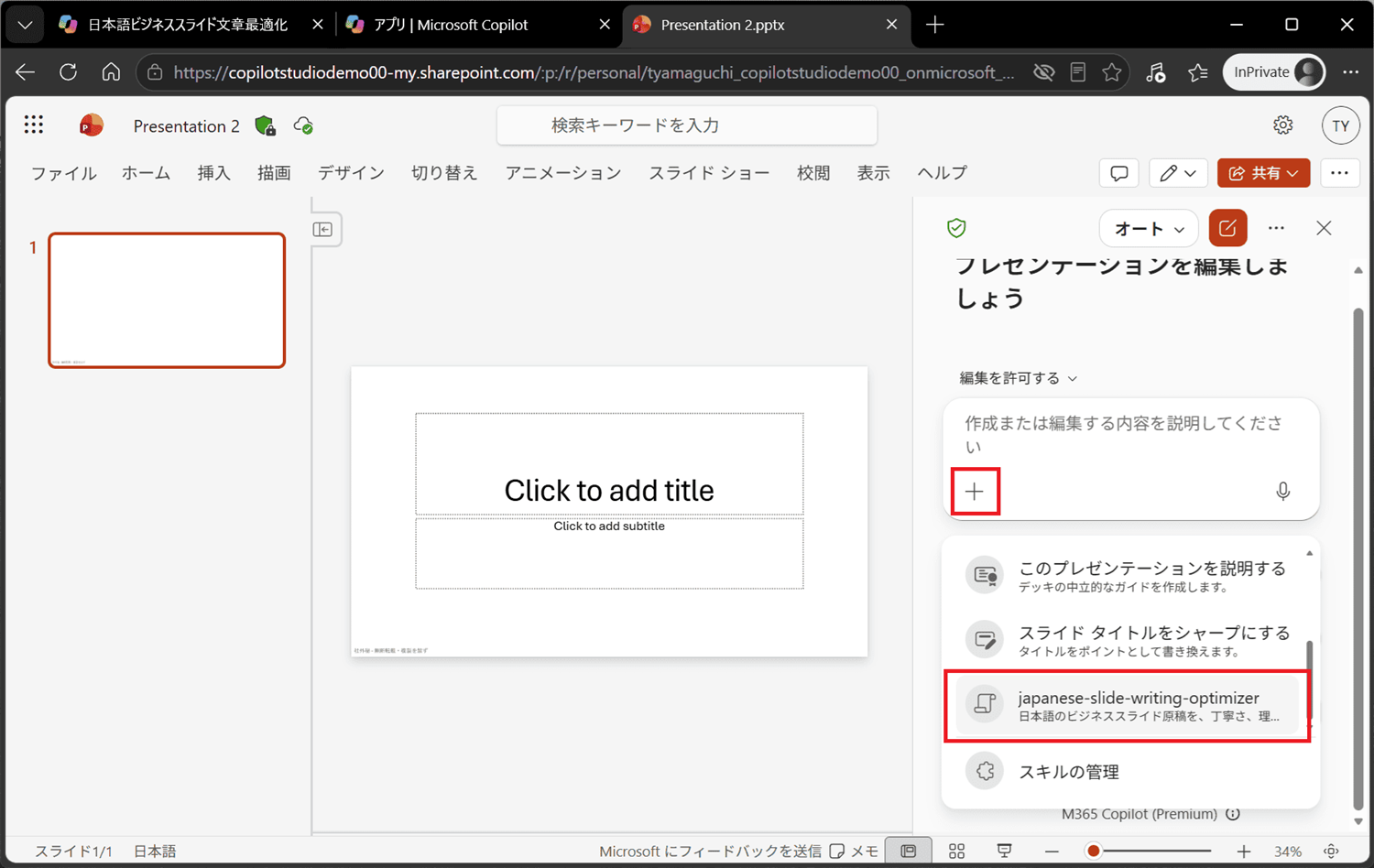Open the ファイル menu

tap(64, 173)
